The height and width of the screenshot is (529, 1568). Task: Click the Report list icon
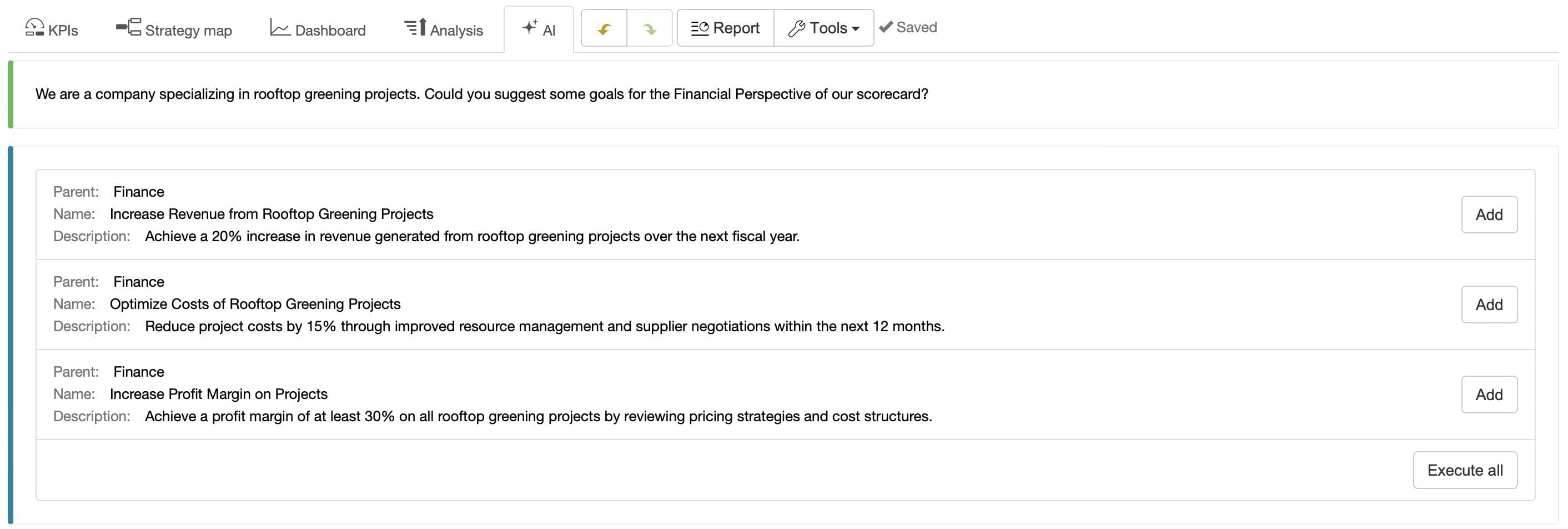[x=700, y=28]
